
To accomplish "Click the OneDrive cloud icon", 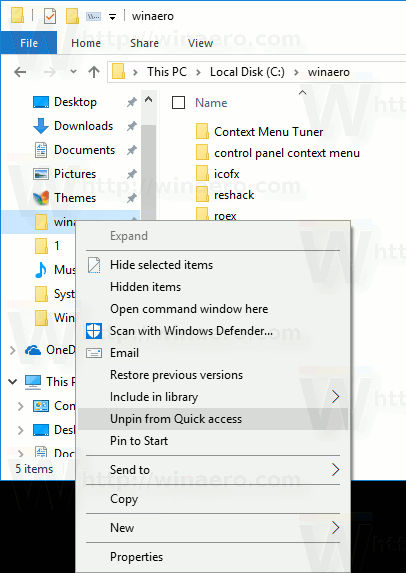I will [33, 350].
